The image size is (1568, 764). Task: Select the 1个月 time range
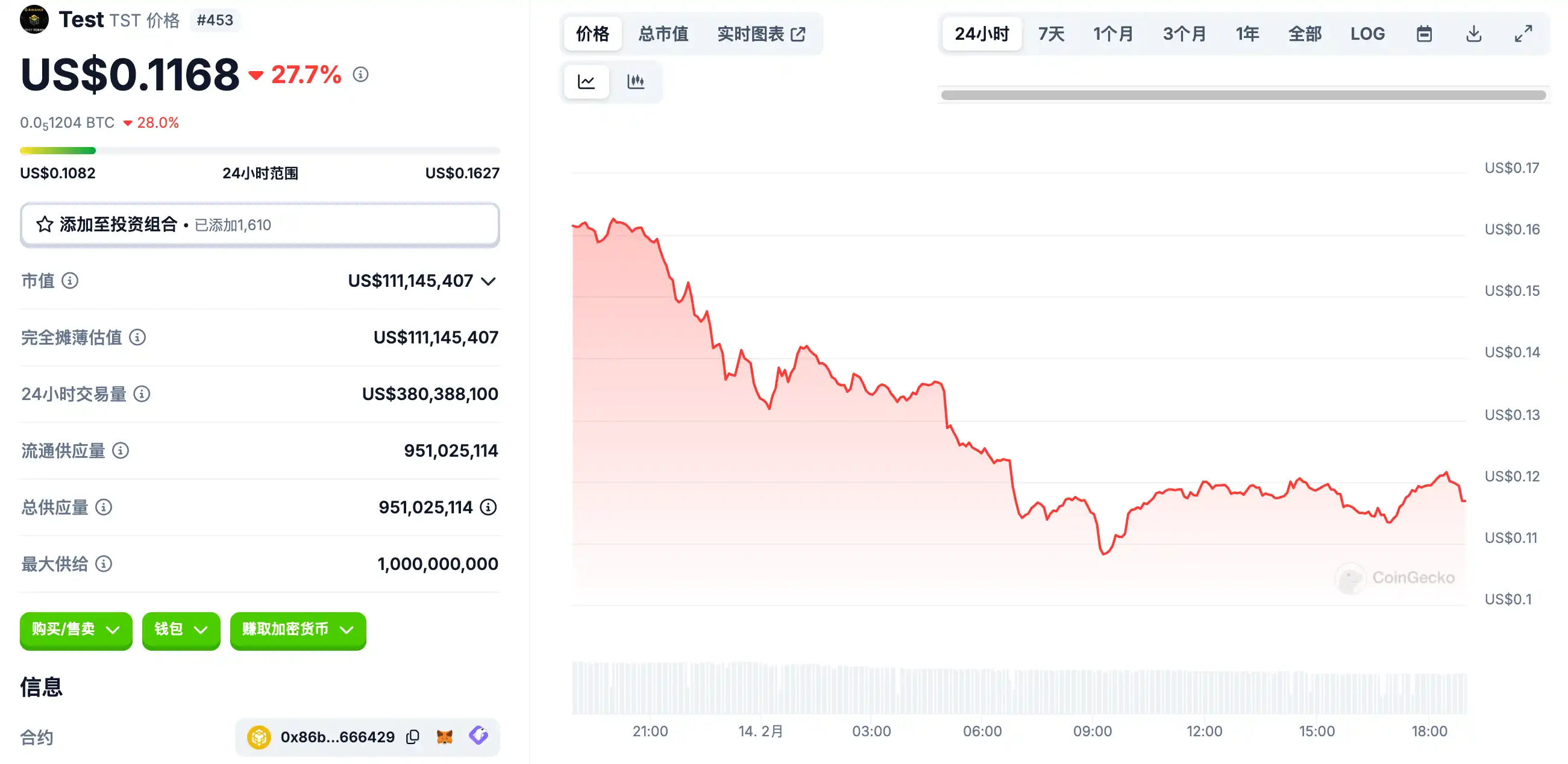point(1112,34)
